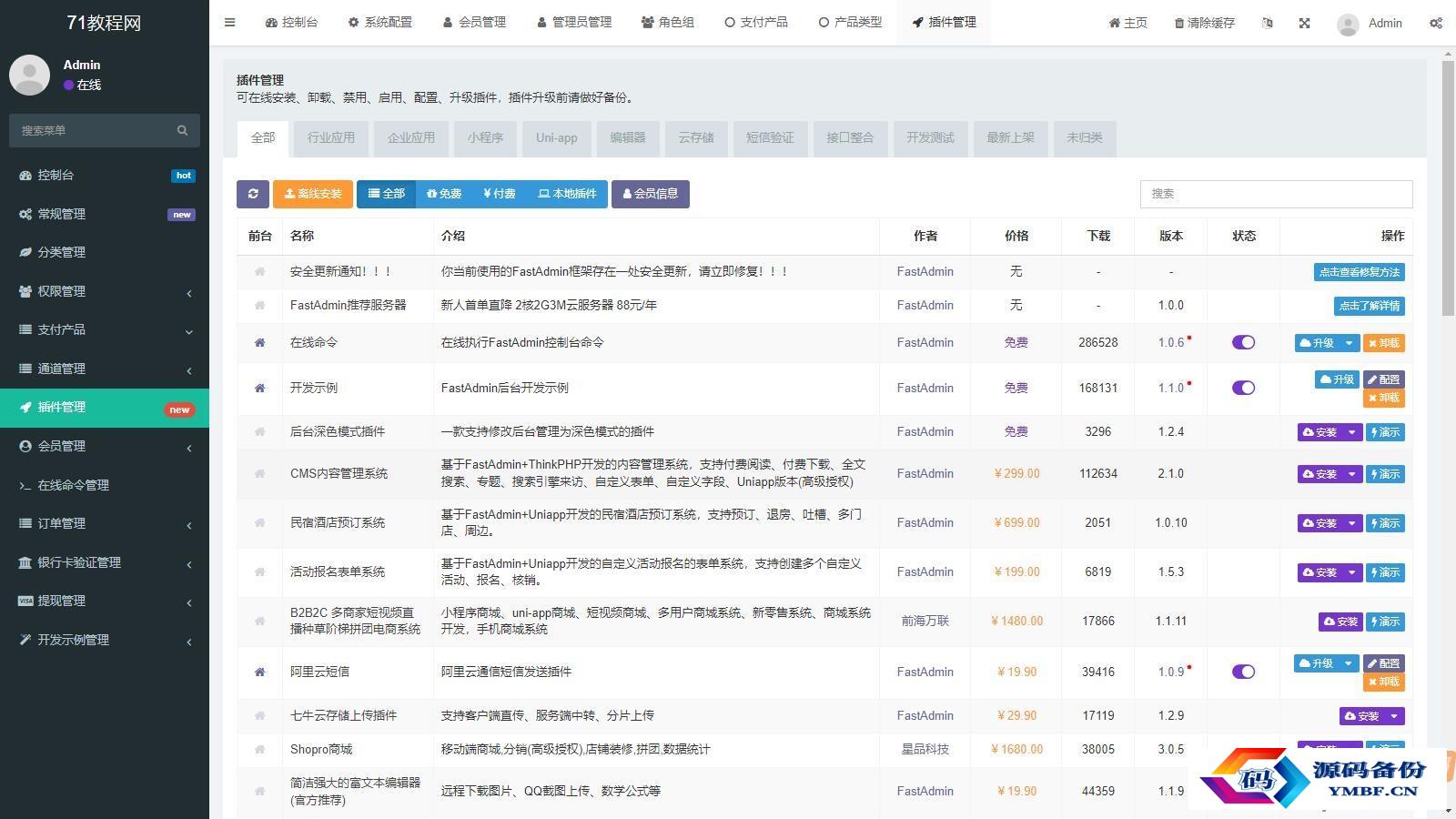The height and width of the screenshot is (819, 1456).
Task: Click home icon in 七牛云存储上传插件 row
Action: tap(259, 716)
